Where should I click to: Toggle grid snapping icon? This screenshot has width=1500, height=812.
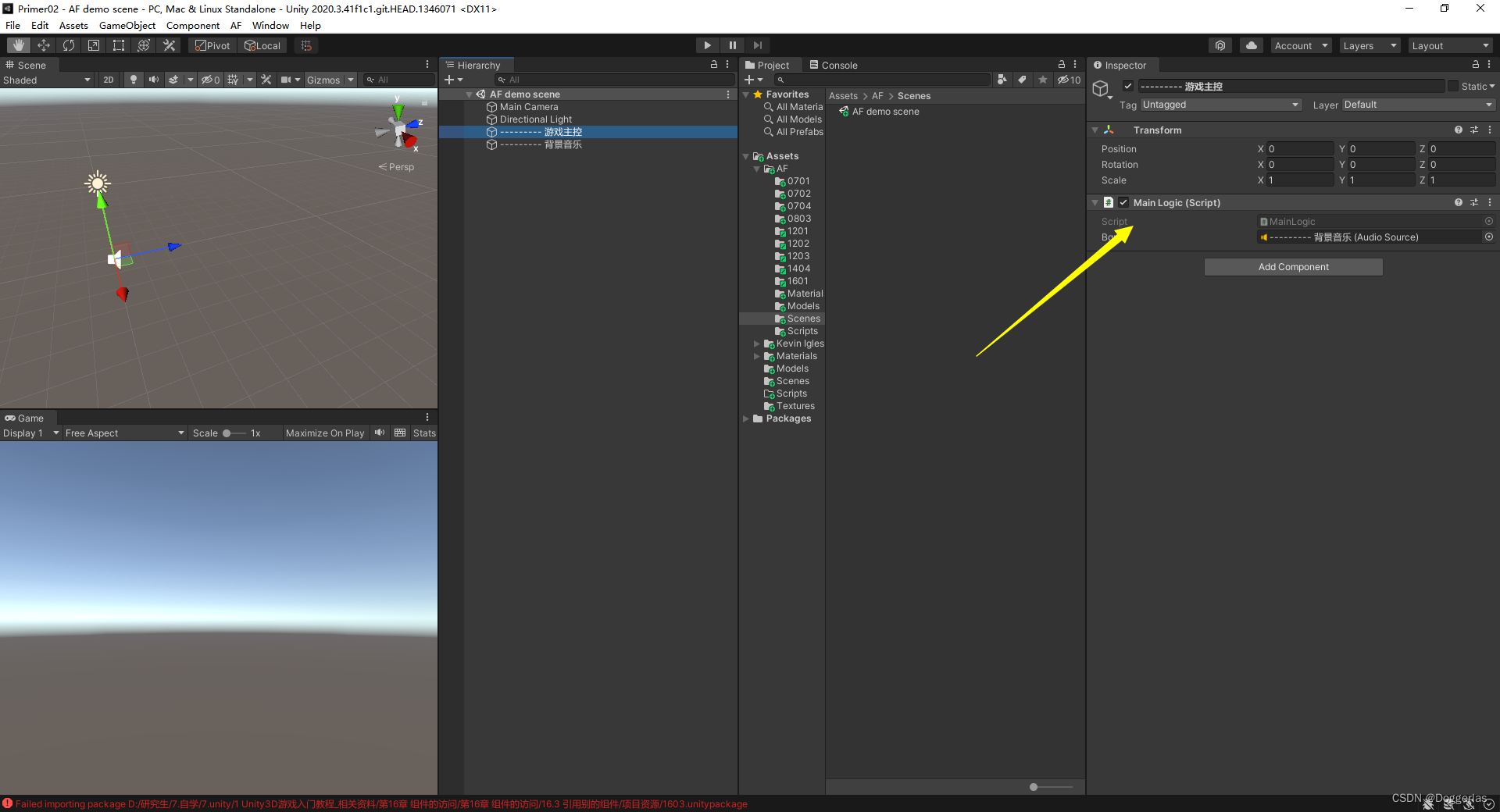coord(306,45)
